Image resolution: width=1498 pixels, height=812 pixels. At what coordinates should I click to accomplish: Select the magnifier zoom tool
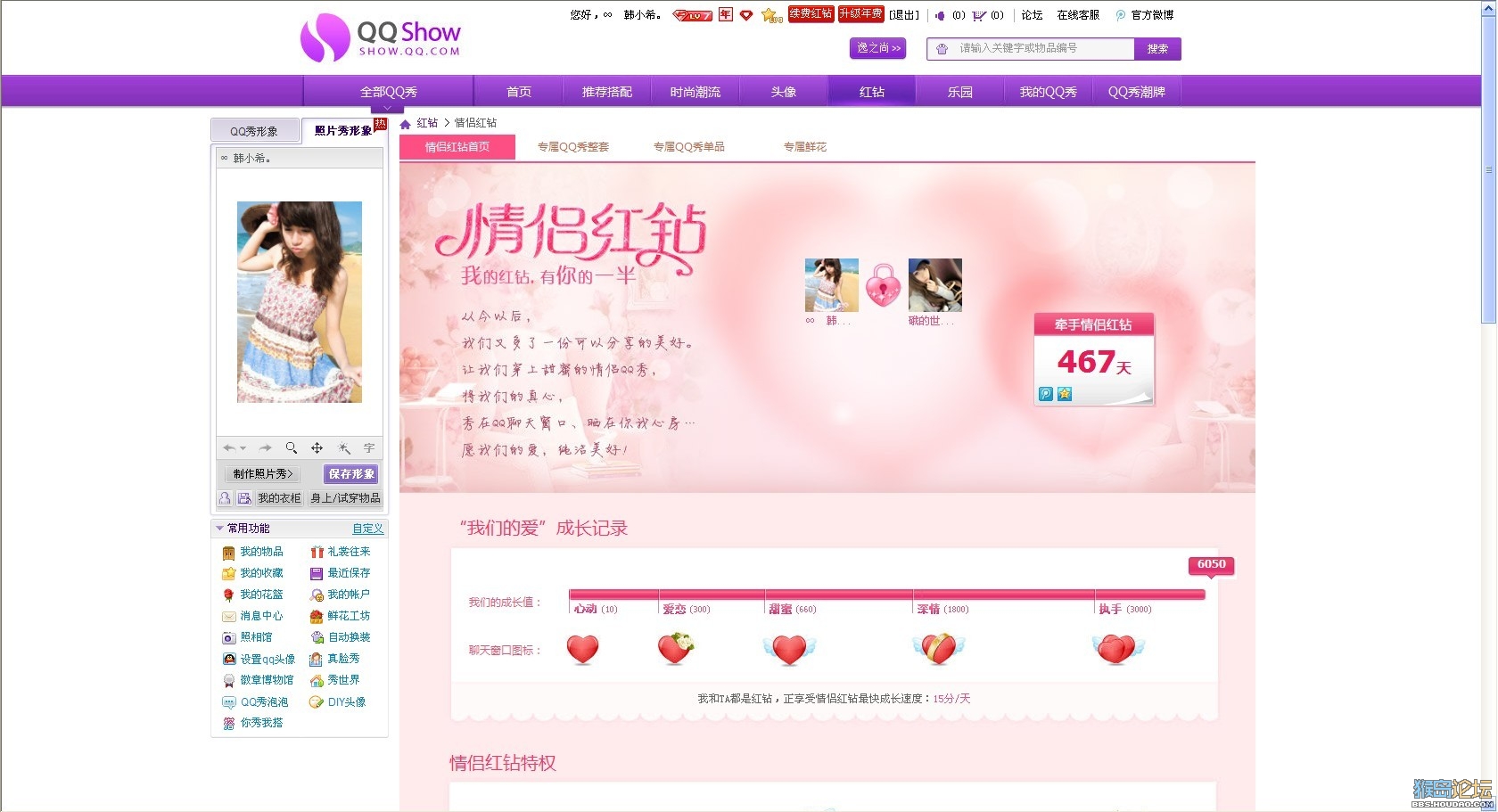point(291,448)
